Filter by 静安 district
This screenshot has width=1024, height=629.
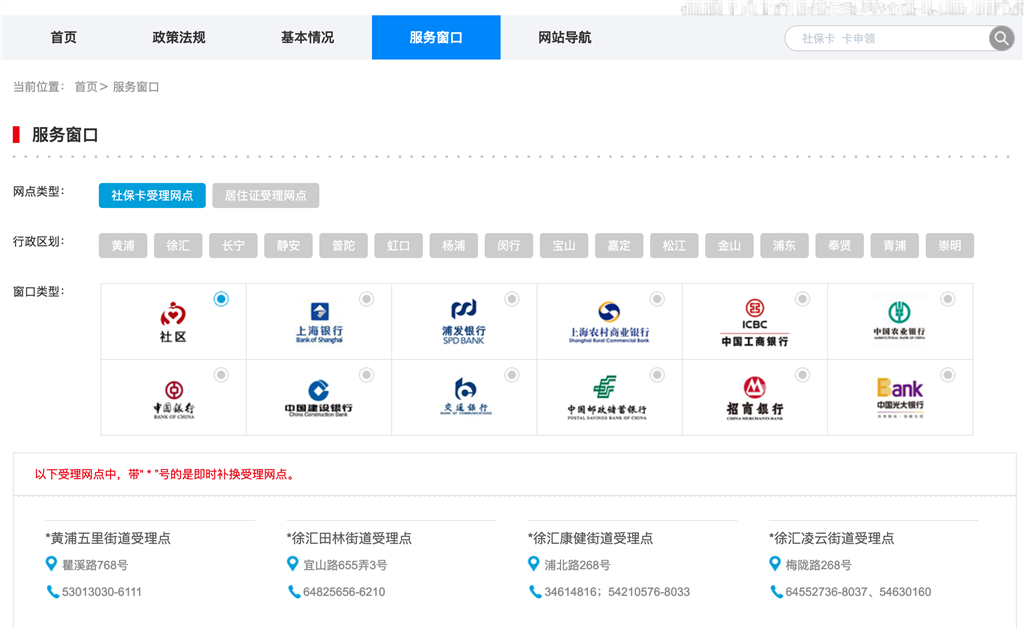(288, 246)
